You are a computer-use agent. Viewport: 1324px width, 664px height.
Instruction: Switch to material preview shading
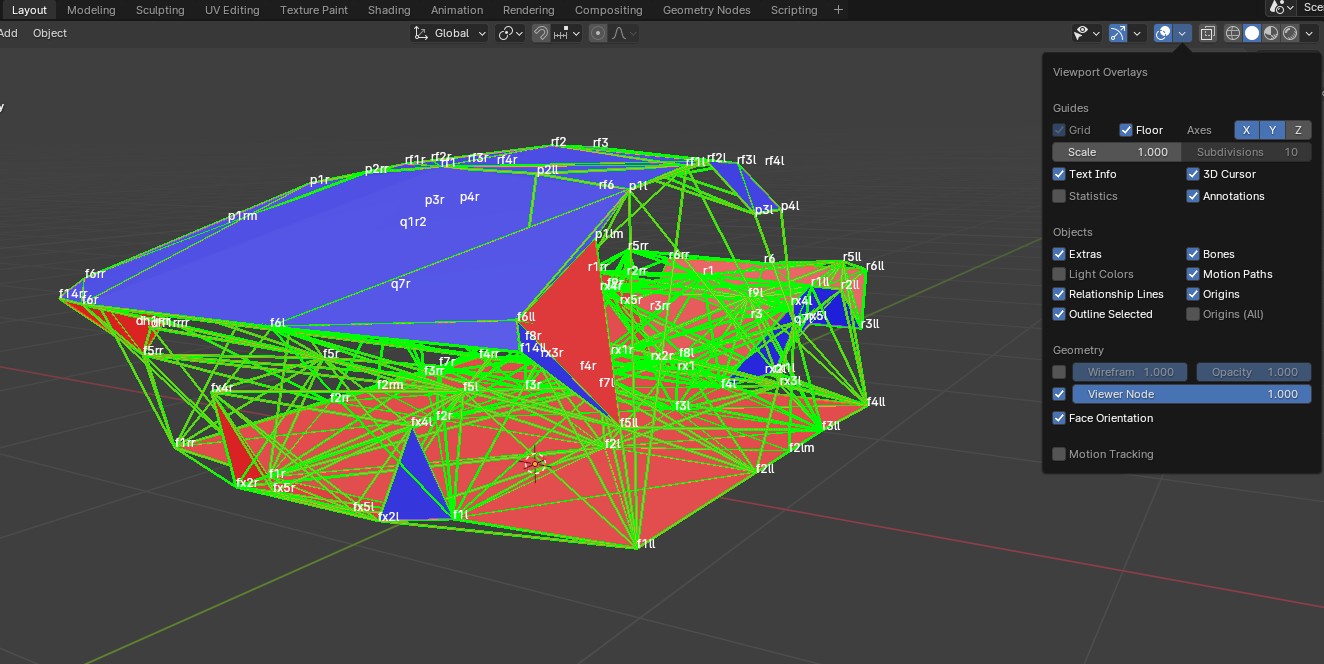click(x=1271, y=33)
